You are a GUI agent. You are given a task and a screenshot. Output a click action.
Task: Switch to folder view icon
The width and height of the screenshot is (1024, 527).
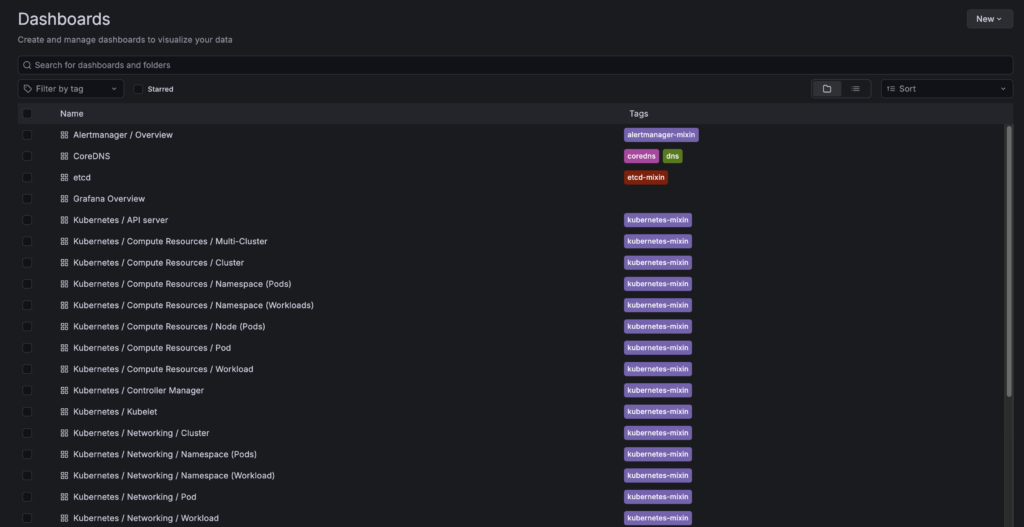827,89
